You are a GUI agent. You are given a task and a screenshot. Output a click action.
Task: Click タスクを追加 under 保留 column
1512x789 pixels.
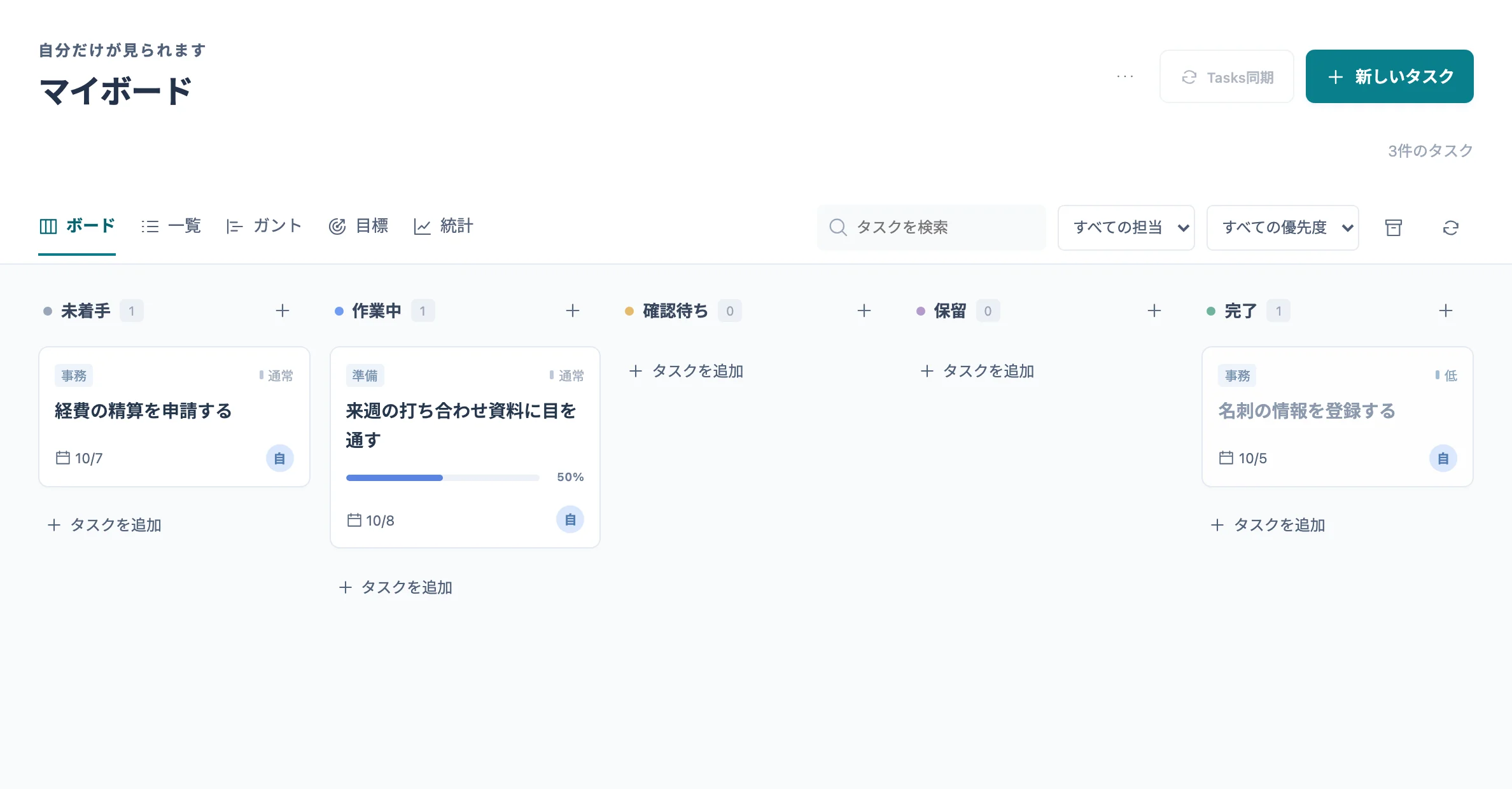click(x=977, y=371)
